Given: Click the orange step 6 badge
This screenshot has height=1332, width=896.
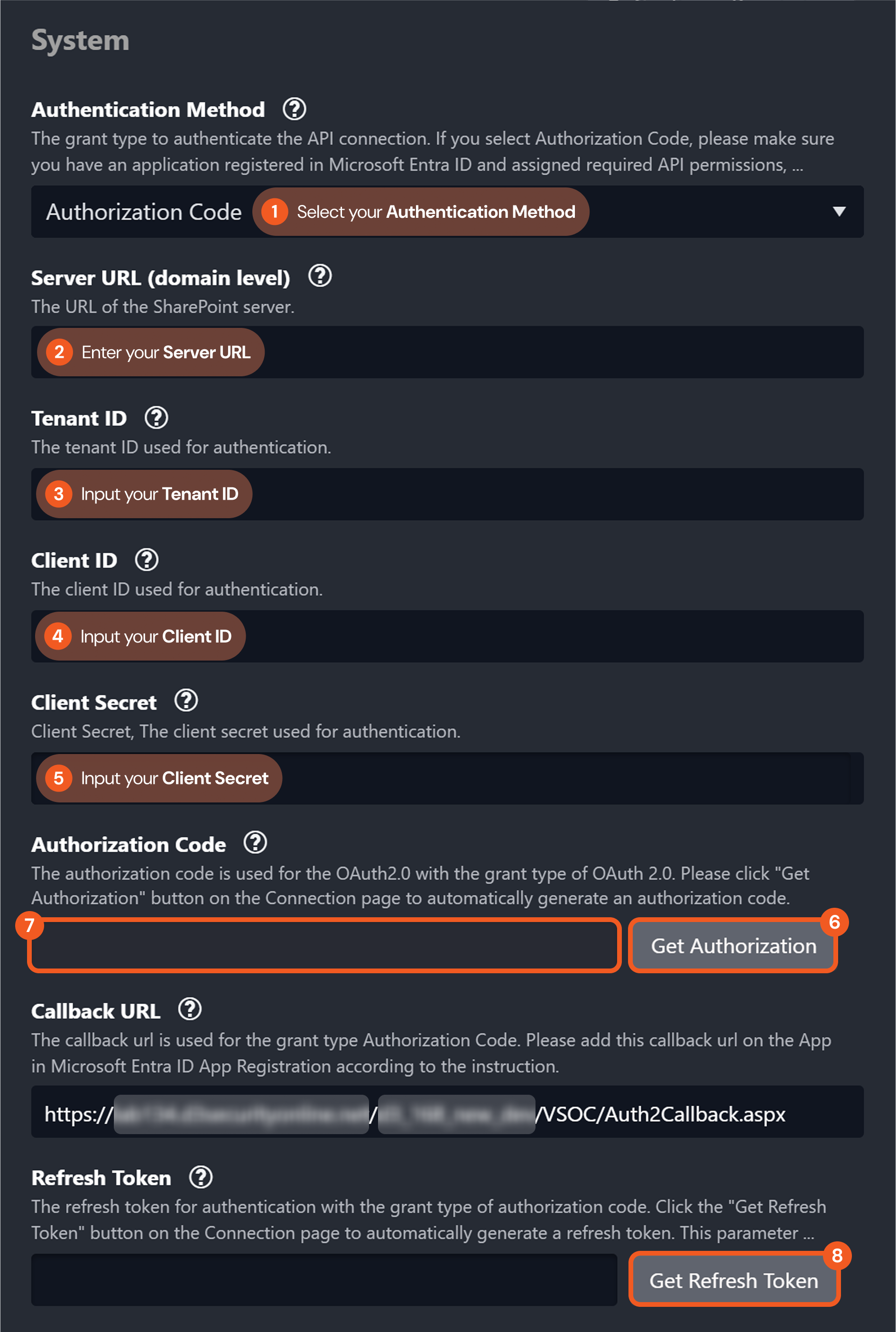Looking at the screenshot, I should click(834, 922).
